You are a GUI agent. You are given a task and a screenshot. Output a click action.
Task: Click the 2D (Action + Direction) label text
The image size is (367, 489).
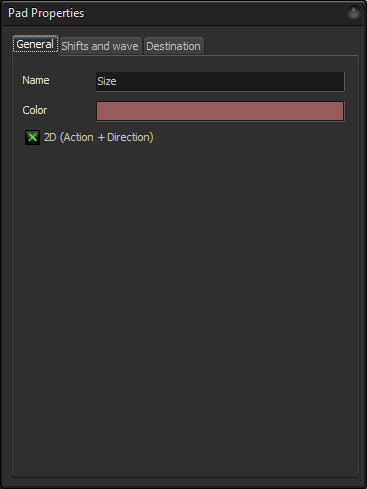click(x=99, y=137)
